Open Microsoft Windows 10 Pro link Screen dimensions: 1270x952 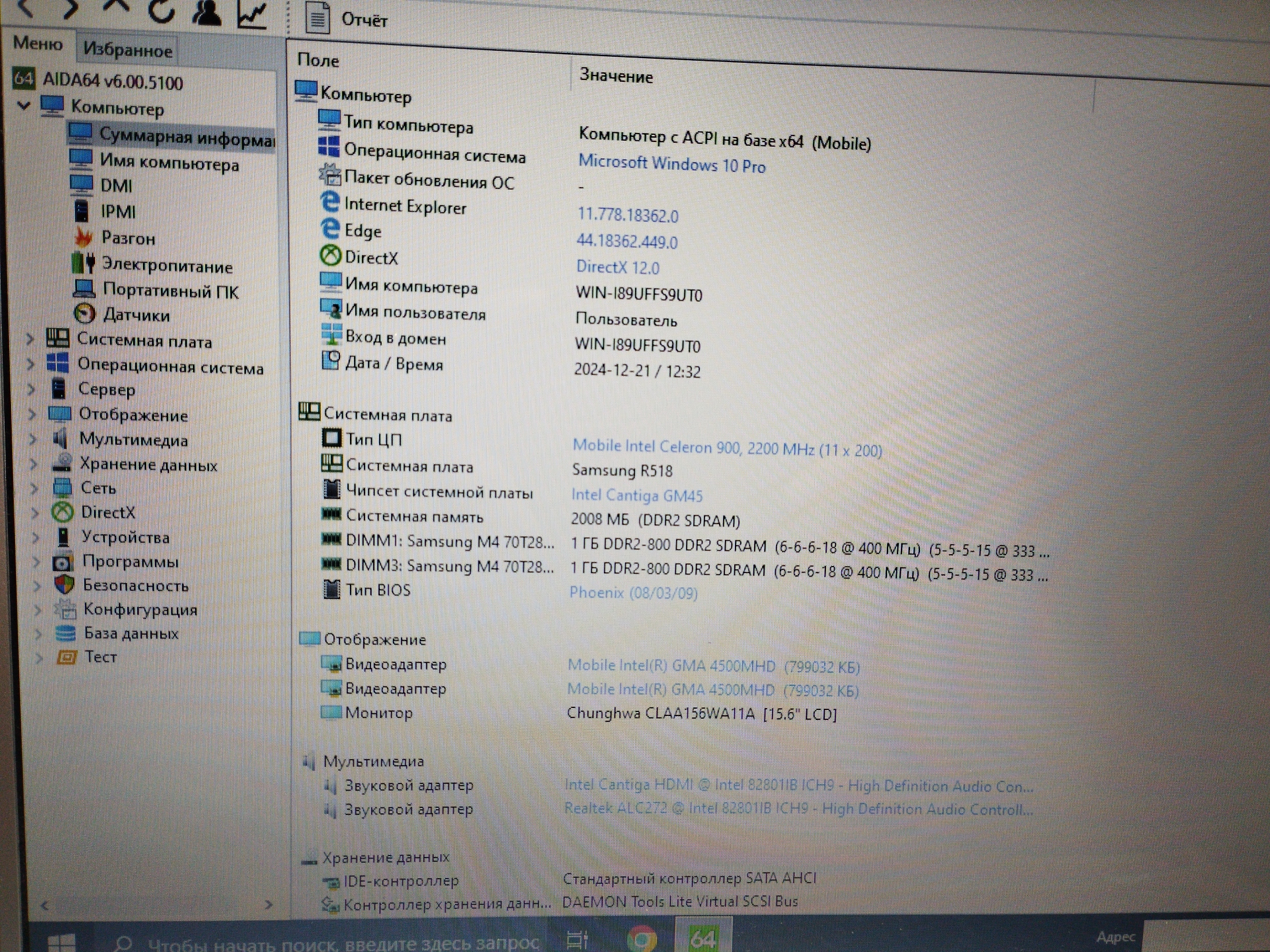(x=672, y=164)
